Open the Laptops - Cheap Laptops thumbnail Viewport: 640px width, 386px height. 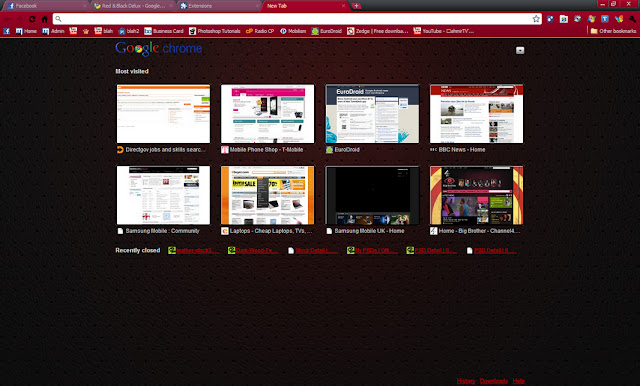coord(268,195)
